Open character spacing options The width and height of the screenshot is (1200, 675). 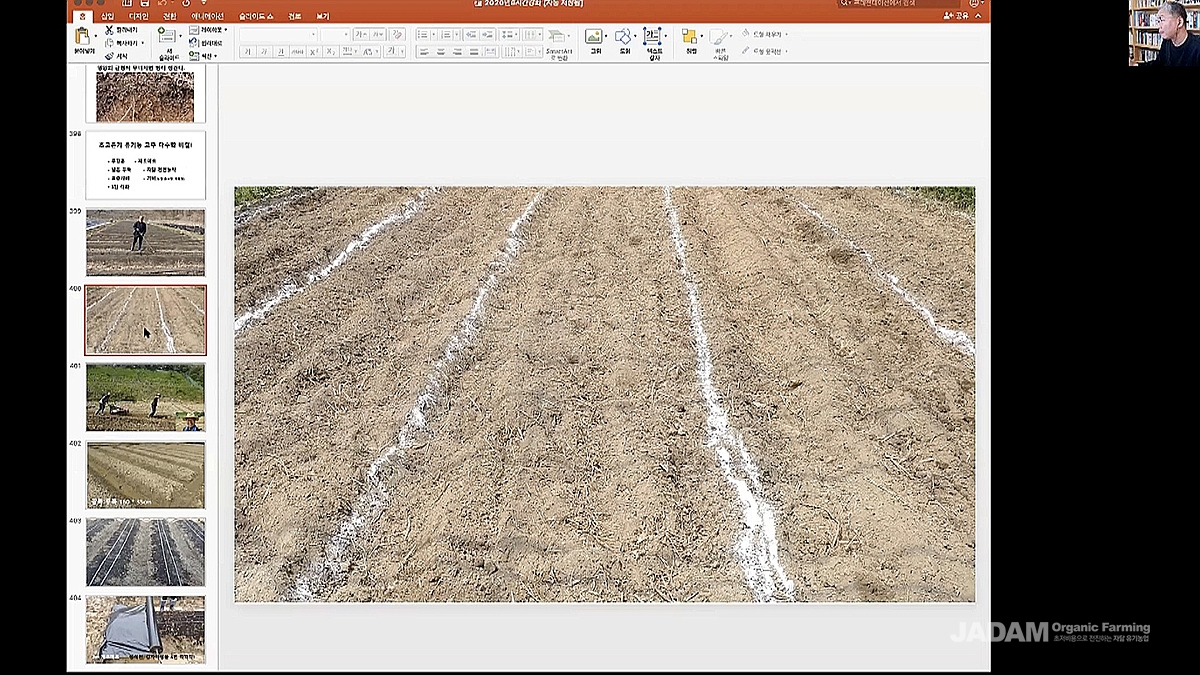tap(350, 51)
